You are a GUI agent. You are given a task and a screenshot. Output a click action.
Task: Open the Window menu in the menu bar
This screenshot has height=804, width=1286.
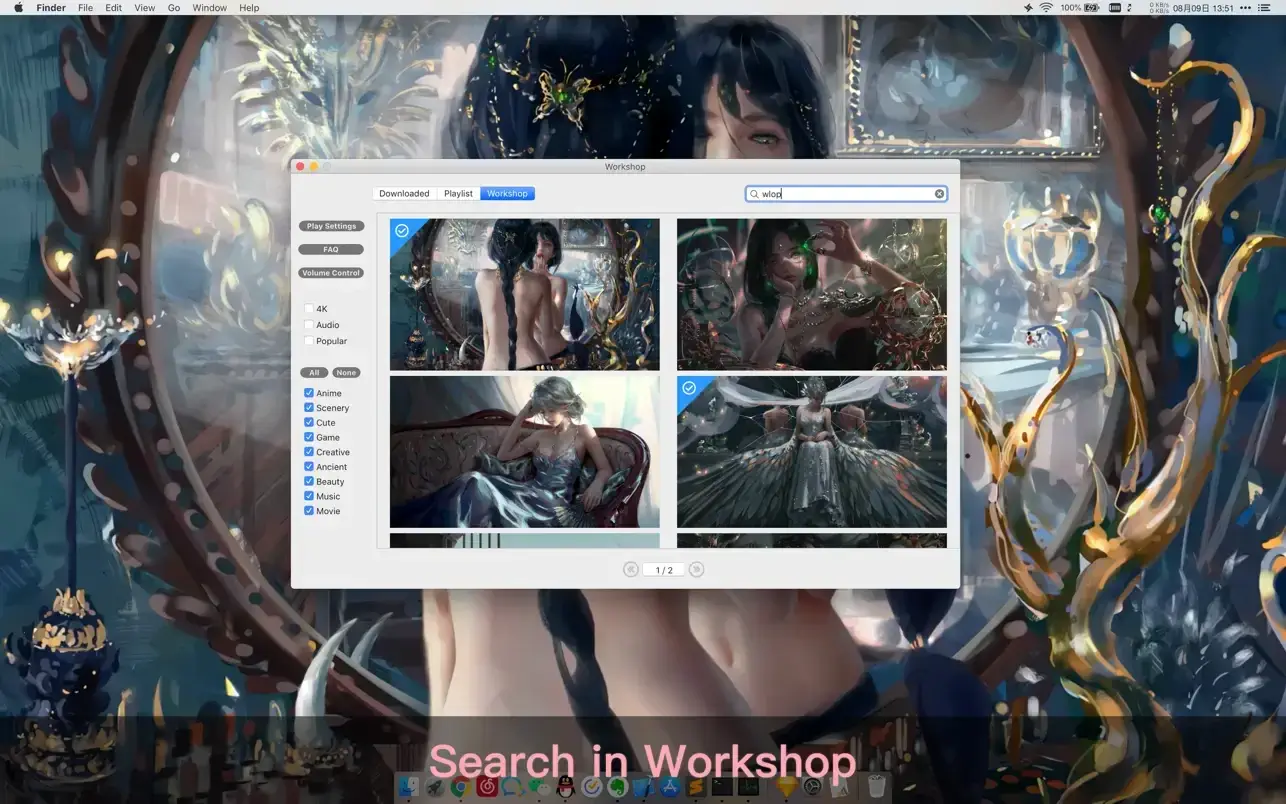[x=209, y=8]
